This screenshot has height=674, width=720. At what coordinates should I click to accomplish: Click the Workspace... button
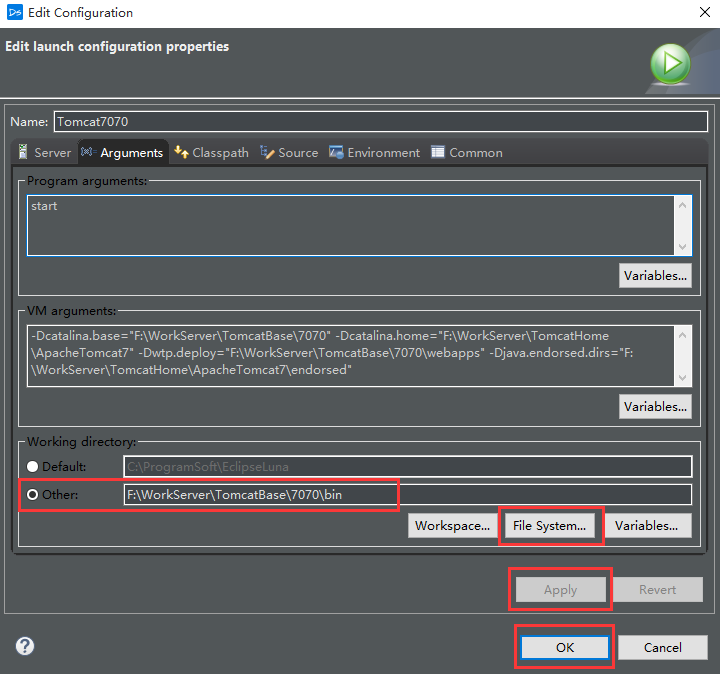(x=452, y=525)
